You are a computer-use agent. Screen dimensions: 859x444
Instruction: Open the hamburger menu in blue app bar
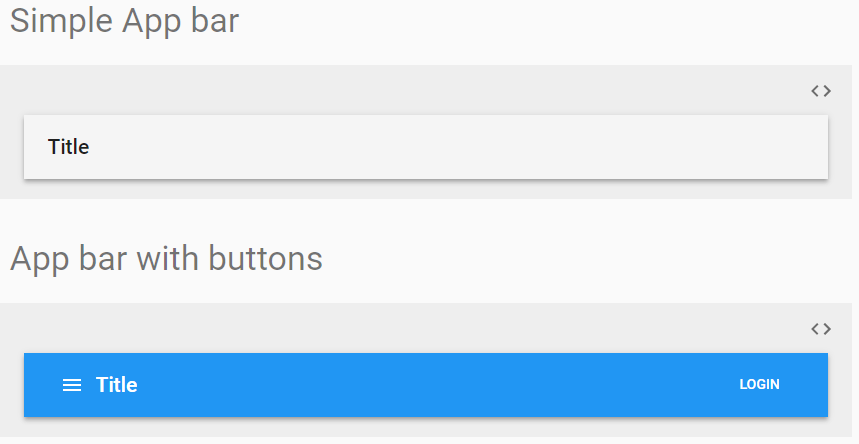tap(72, 385)
